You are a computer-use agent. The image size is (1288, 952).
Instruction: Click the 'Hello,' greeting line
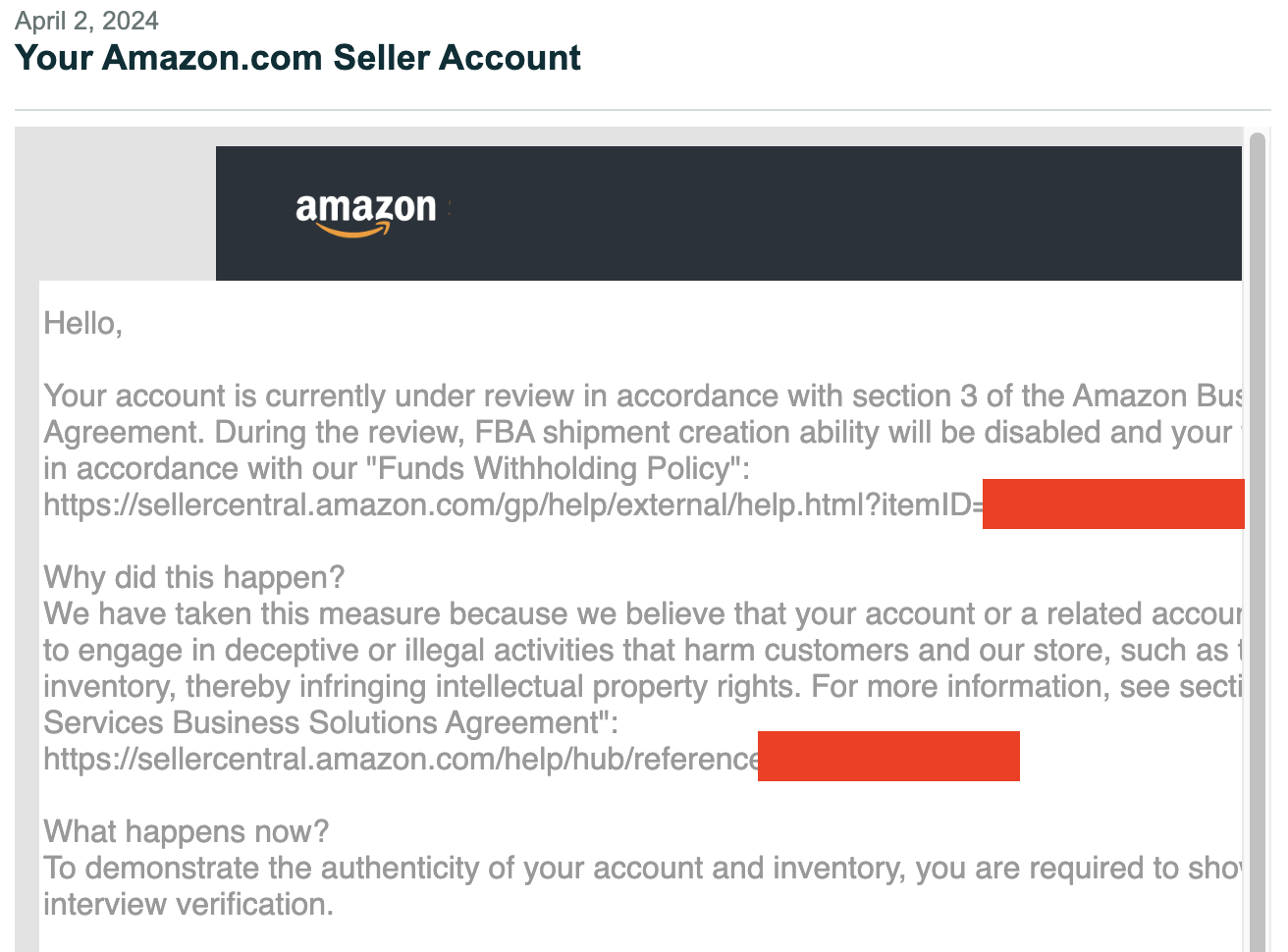pos(83,323)
